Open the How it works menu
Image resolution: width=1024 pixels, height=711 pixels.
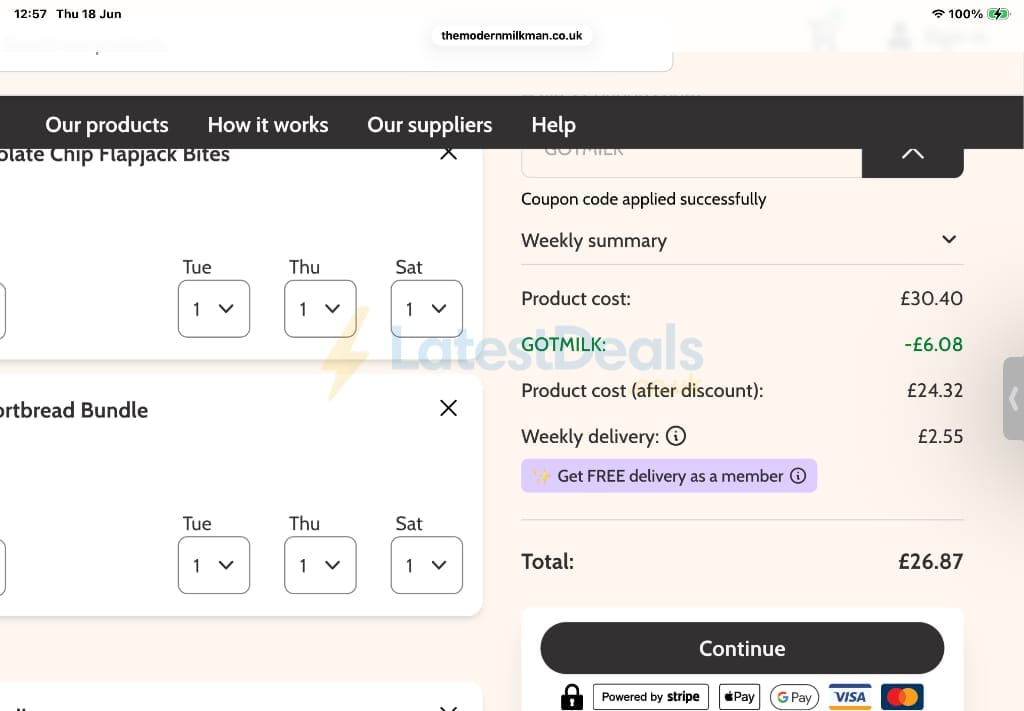(268, 125)
